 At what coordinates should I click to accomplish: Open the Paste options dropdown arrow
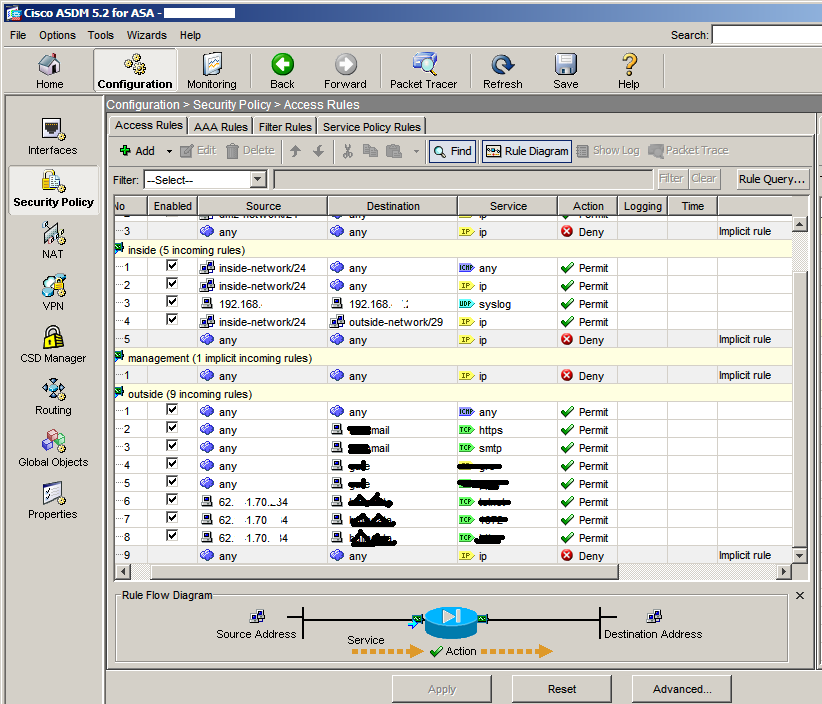(416, 151)
